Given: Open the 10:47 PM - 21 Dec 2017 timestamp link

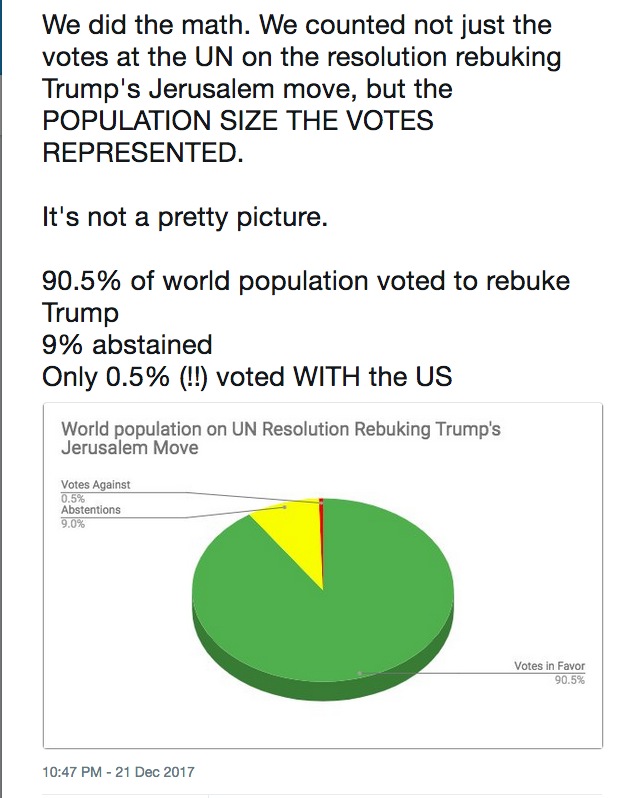Looking at the screenshot, I should [119, 771].
